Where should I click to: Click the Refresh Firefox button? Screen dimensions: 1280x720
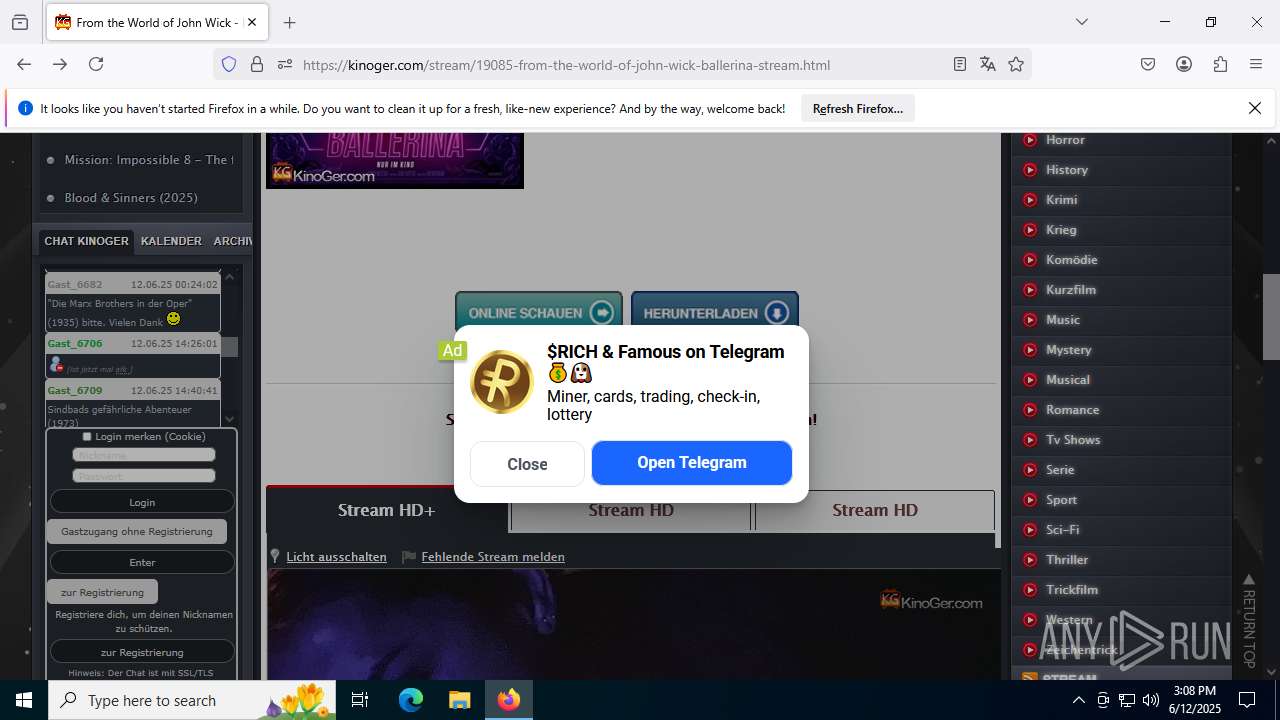tap(858, 108)
